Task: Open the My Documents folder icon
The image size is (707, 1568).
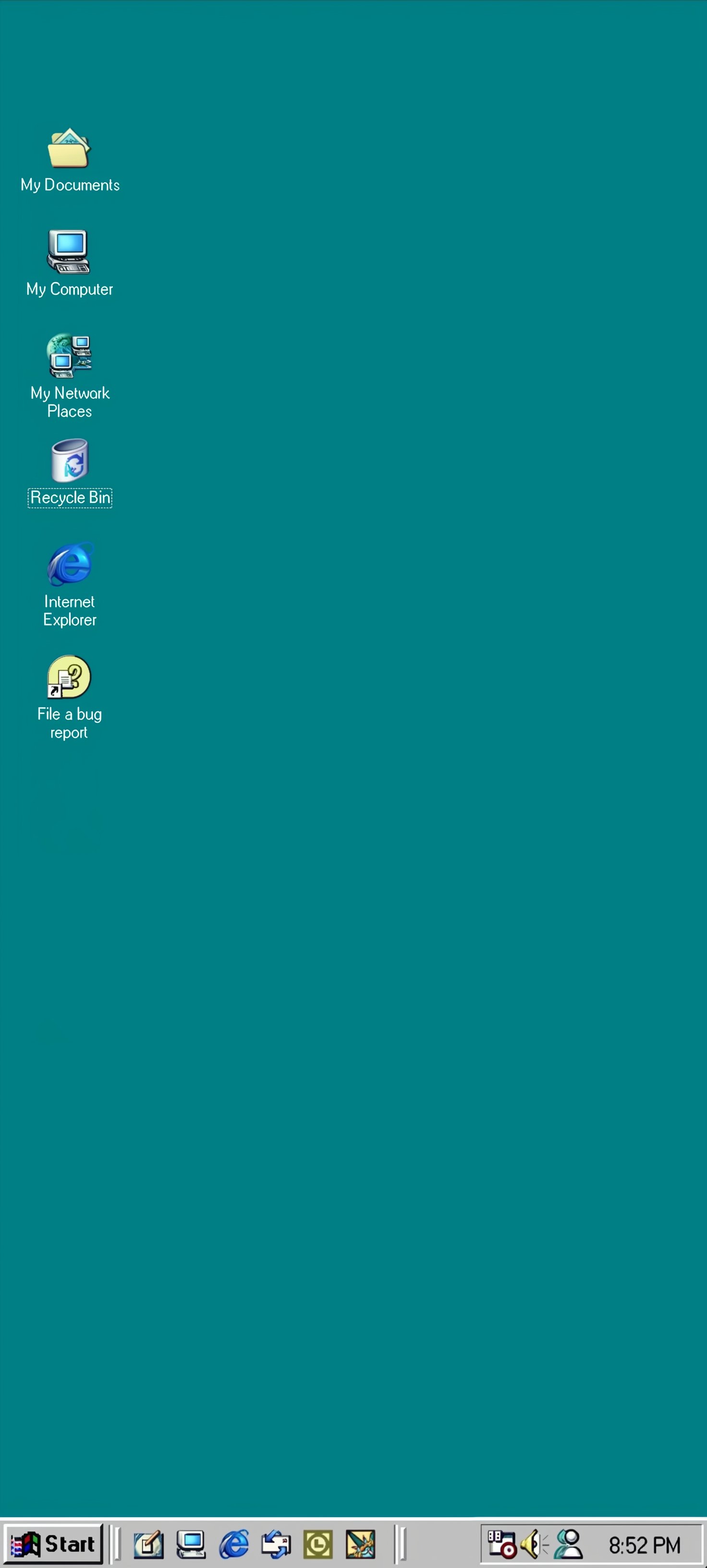Action: point(69,148)
